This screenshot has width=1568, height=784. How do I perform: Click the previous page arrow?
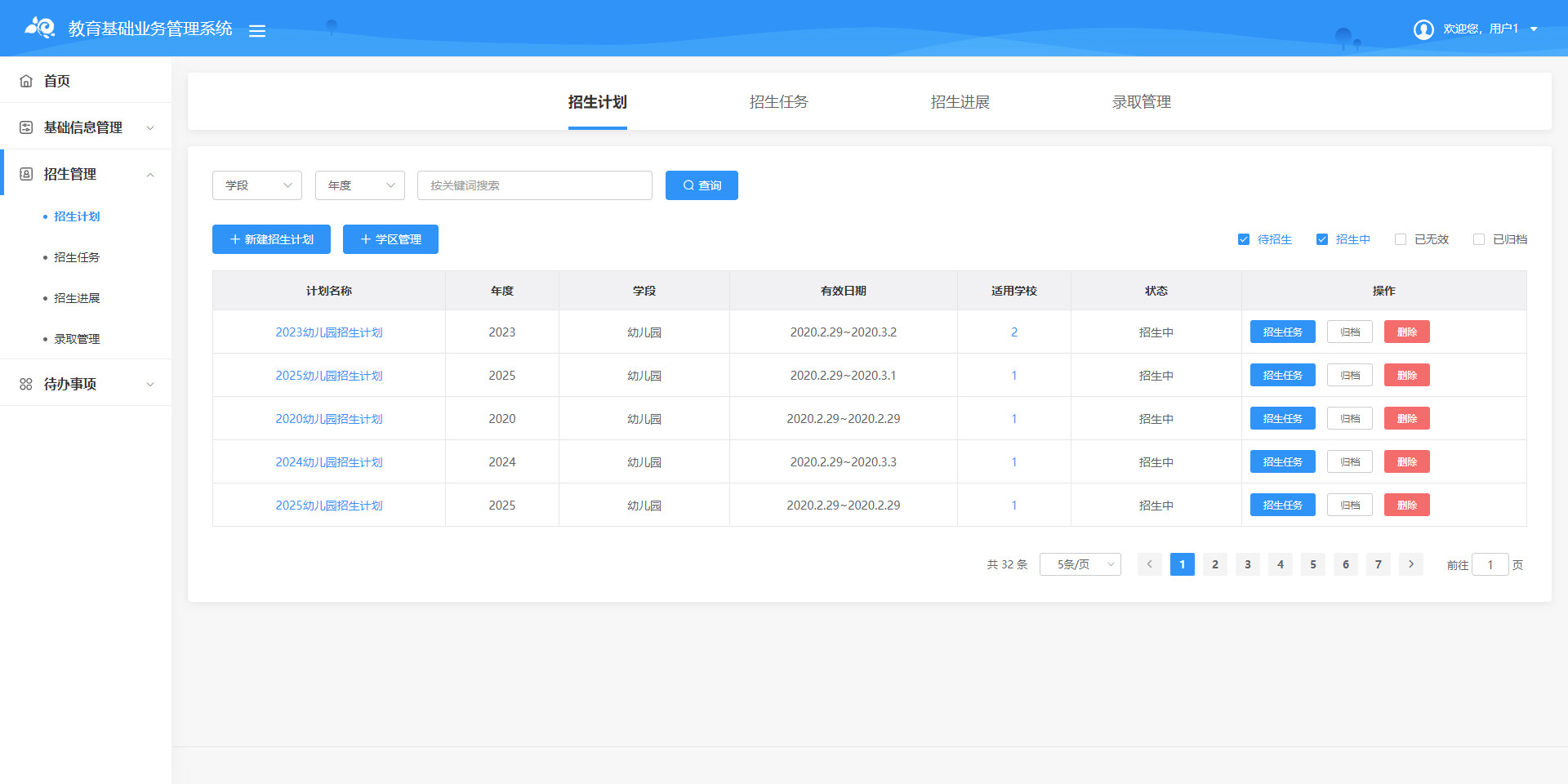pyautogui.click(x=1150, y=564)
